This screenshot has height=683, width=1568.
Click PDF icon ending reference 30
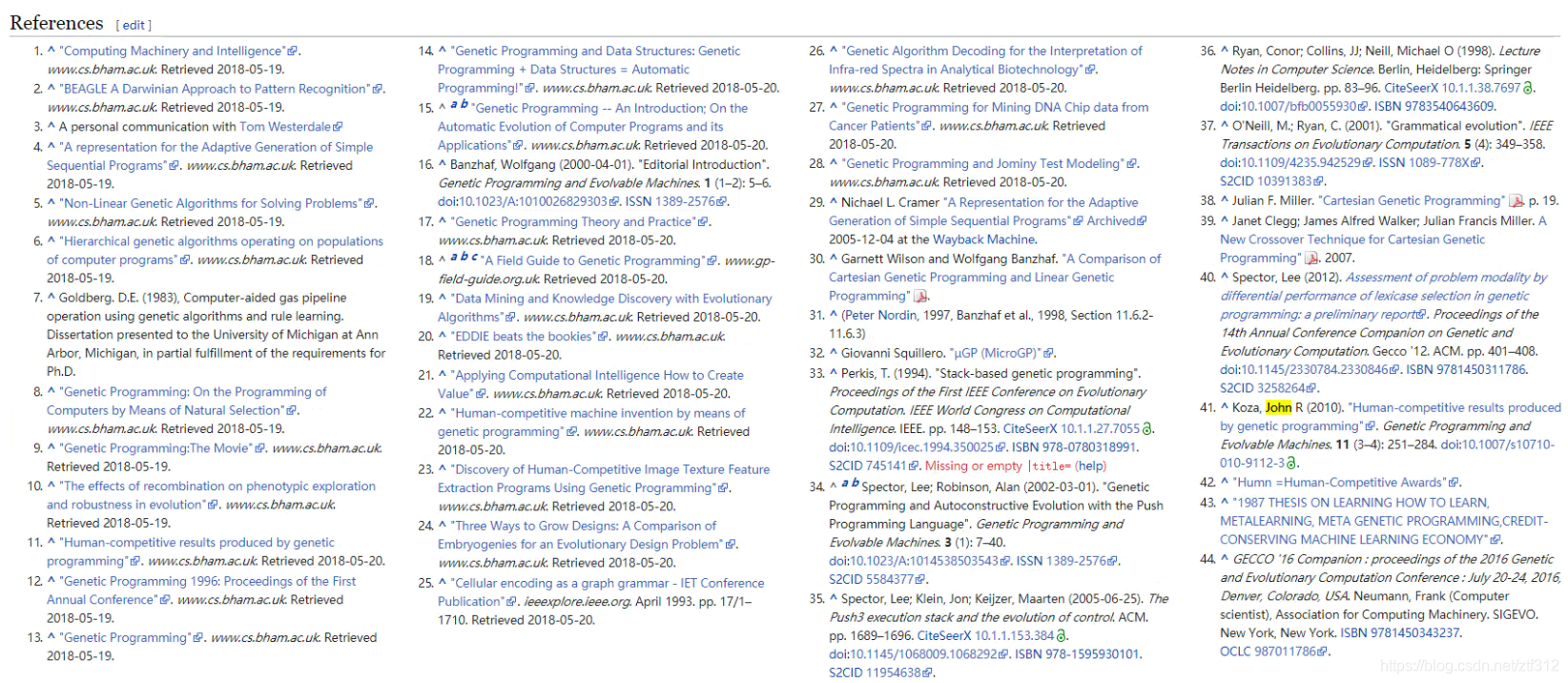tap(921, 297)
